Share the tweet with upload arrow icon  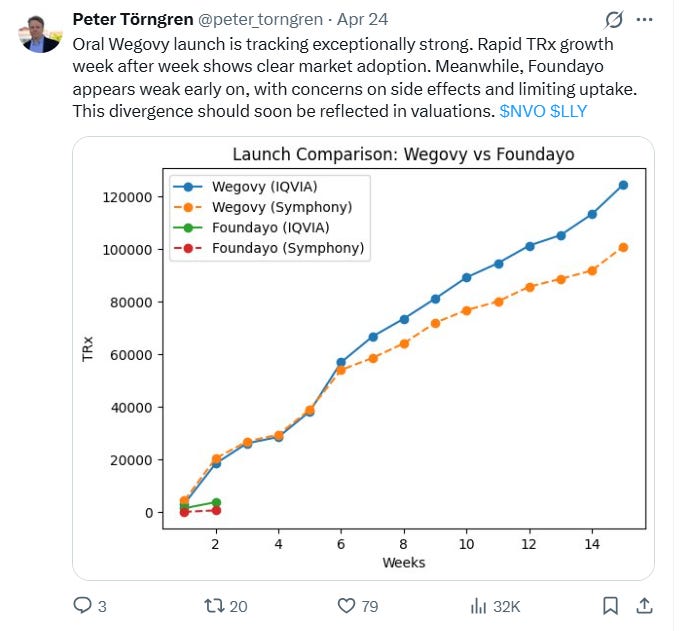644,605
